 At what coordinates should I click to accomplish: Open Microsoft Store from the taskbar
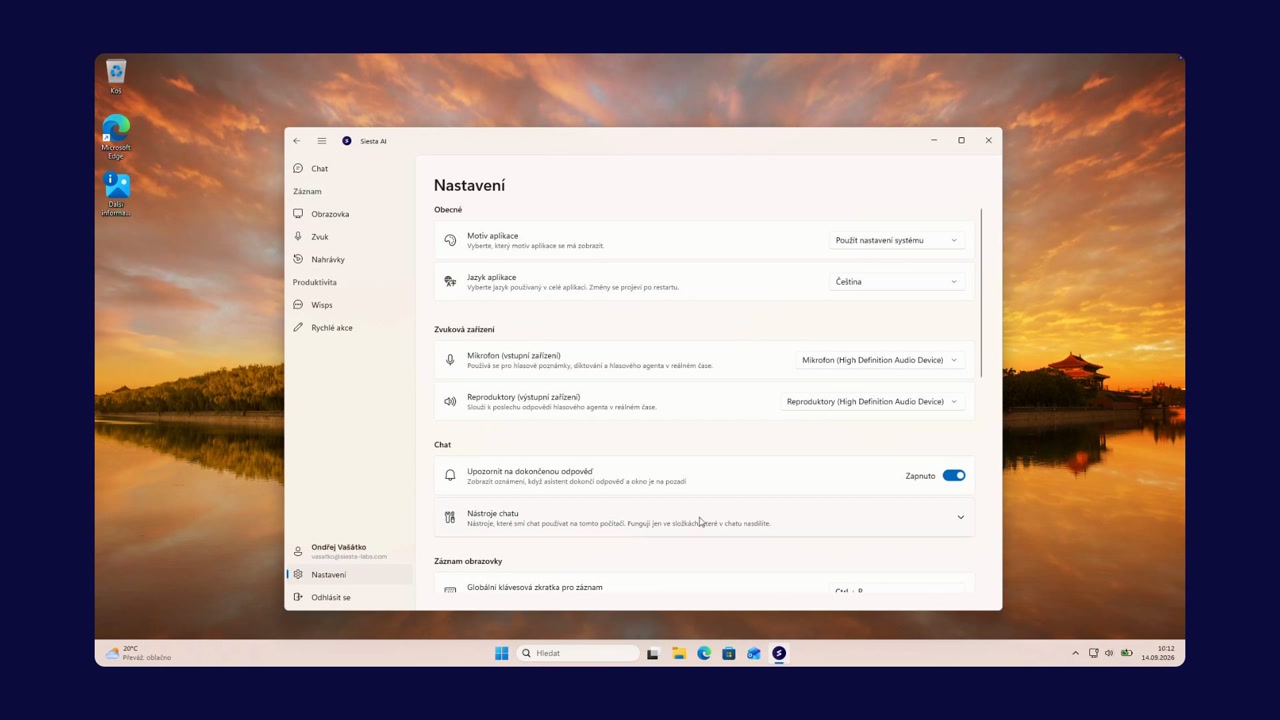coord(729,654)
